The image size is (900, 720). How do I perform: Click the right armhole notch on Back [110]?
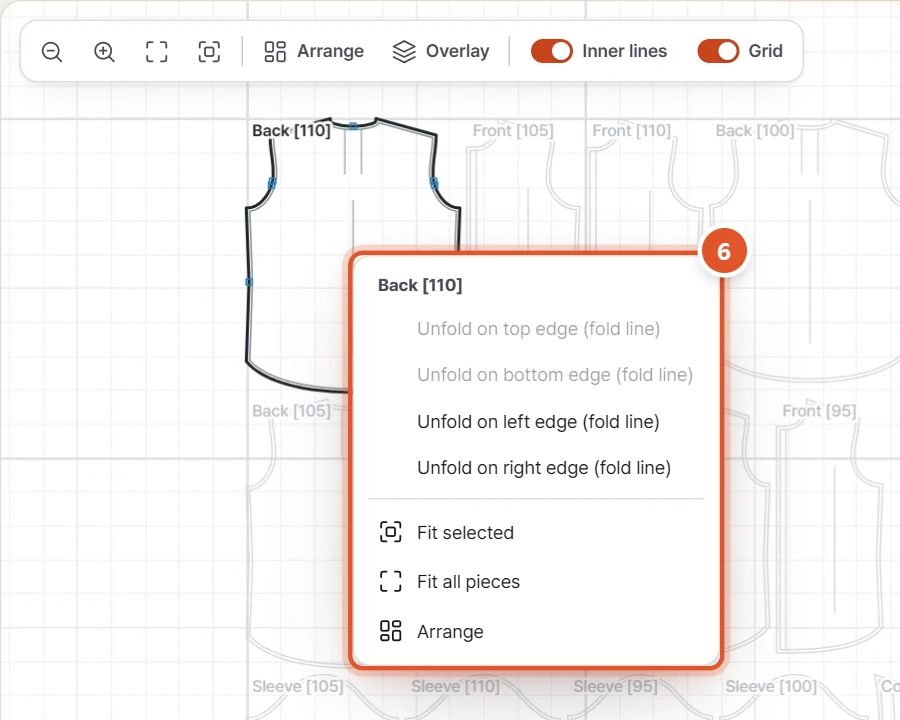434,183
